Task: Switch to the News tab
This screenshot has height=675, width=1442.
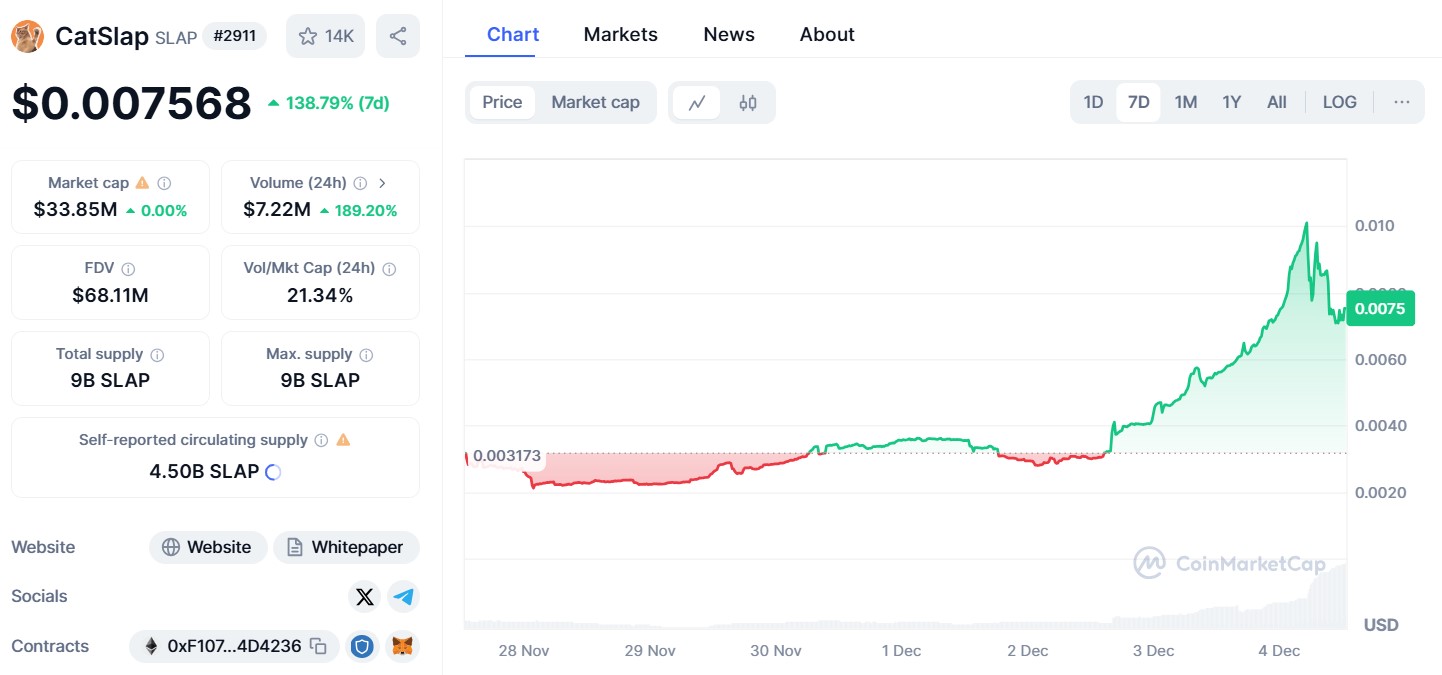Action: (x=729, y=35)
